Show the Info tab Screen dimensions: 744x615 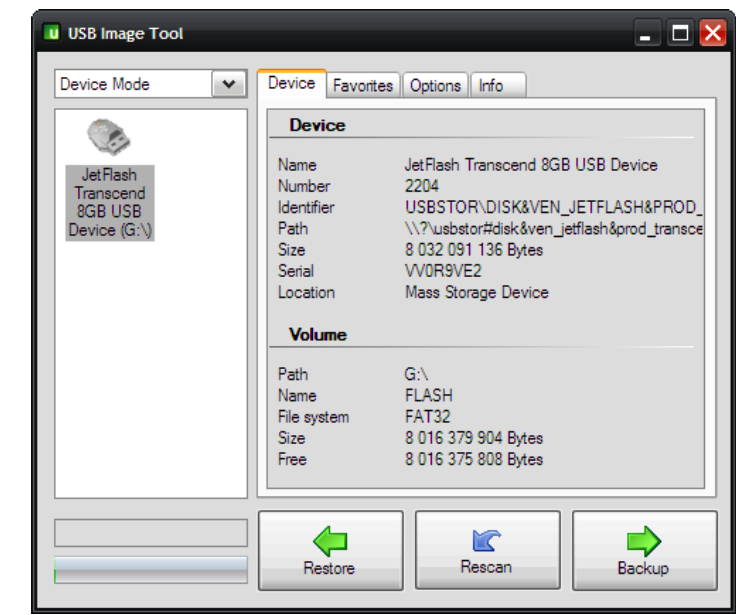tap(491, 86)
